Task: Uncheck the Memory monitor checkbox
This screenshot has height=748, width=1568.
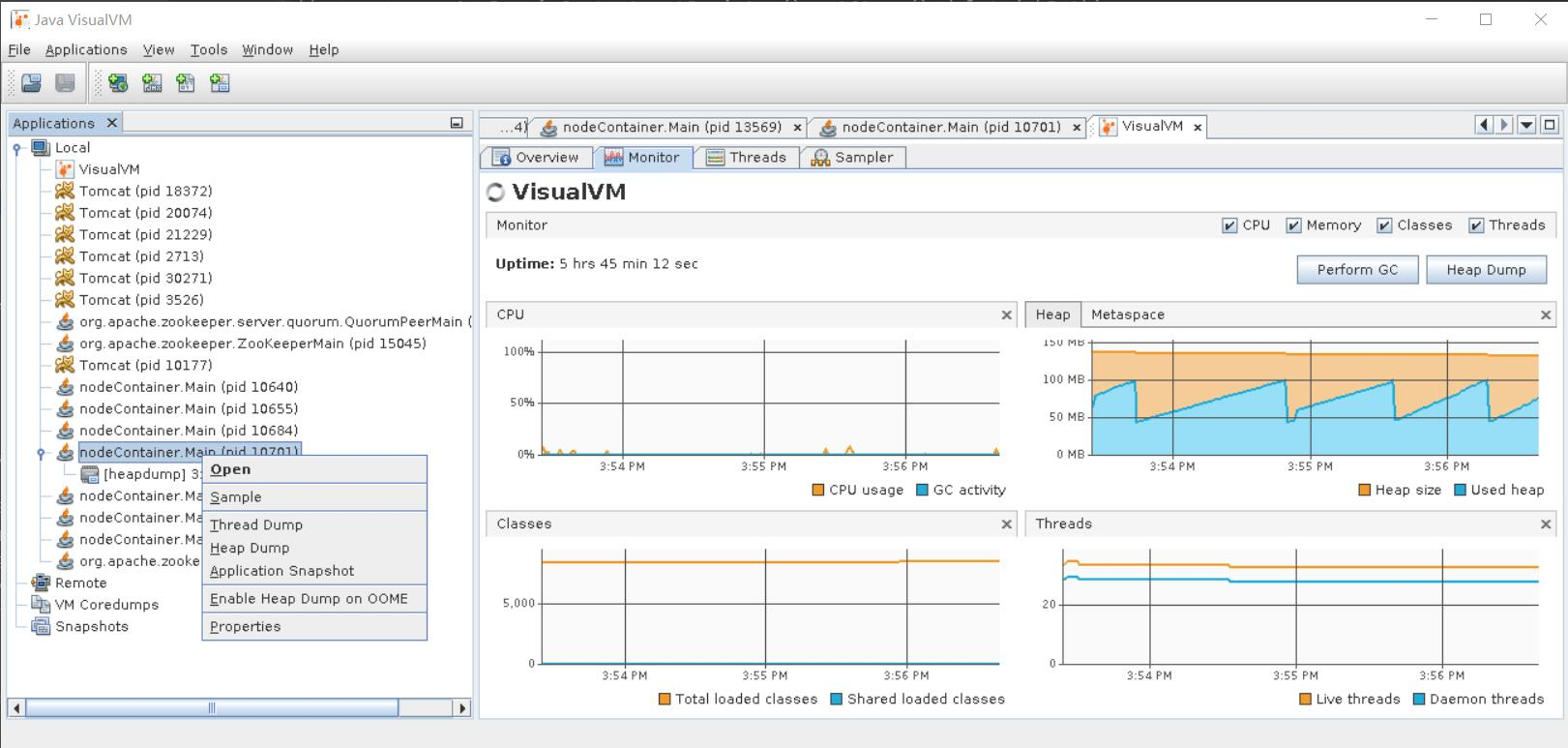Action: pos(1293,225)
